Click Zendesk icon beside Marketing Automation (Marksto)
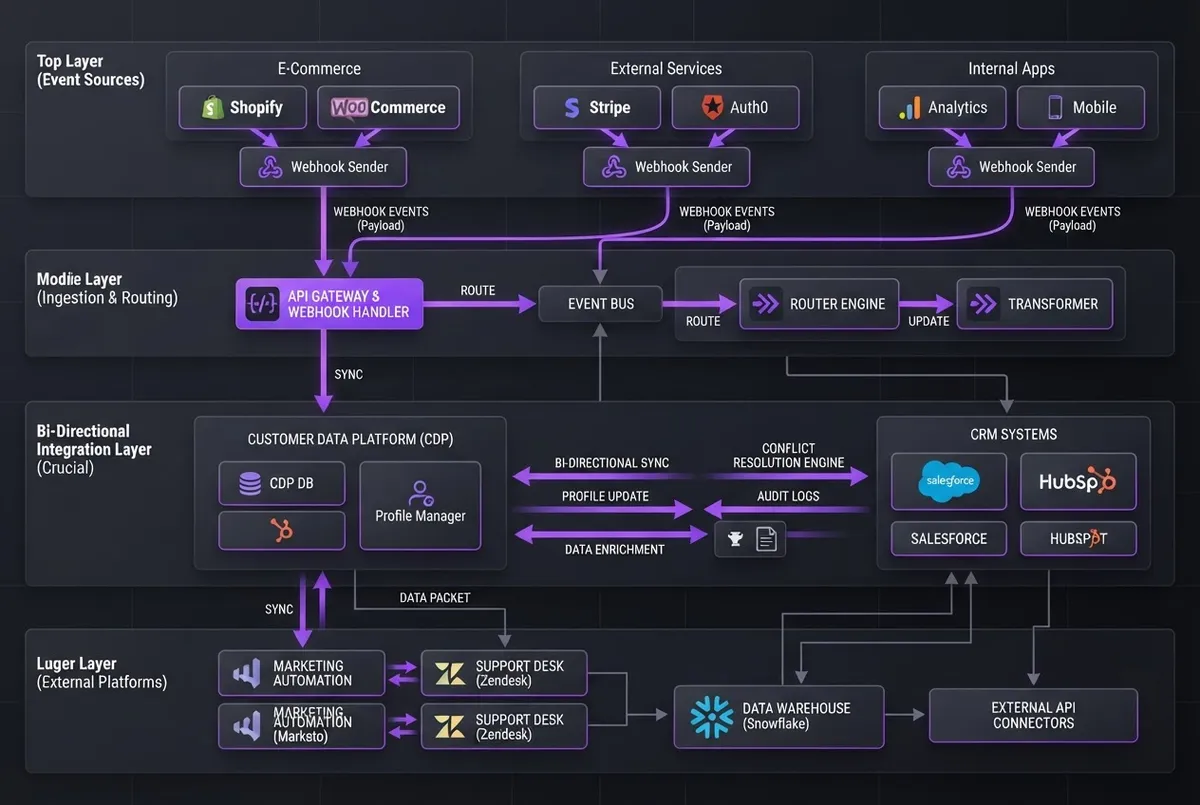Viewport: 1200px width, 805px height. pyautogui.click(x=449, y=726)
